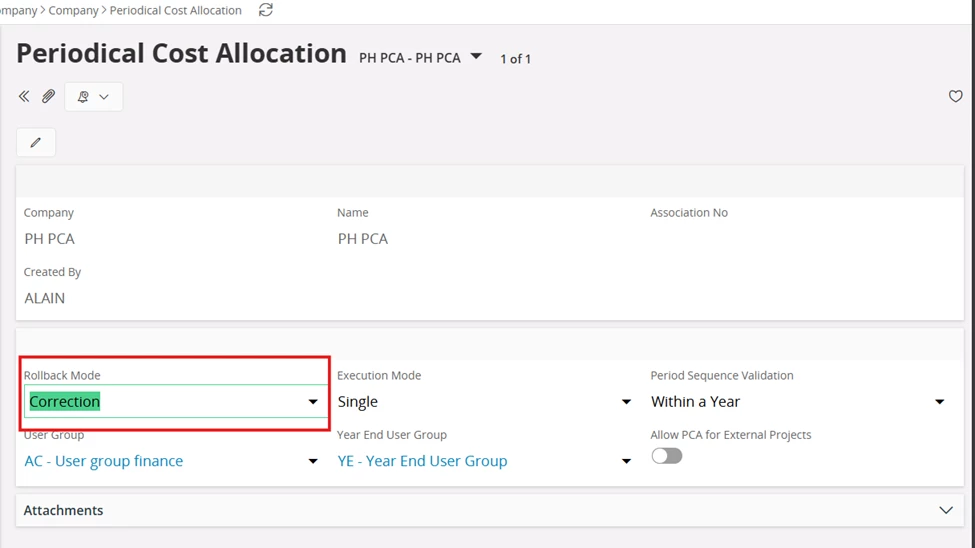Open the User Group dropdown arrow
The width and height of the screenshot is (975, 548).
313,462
